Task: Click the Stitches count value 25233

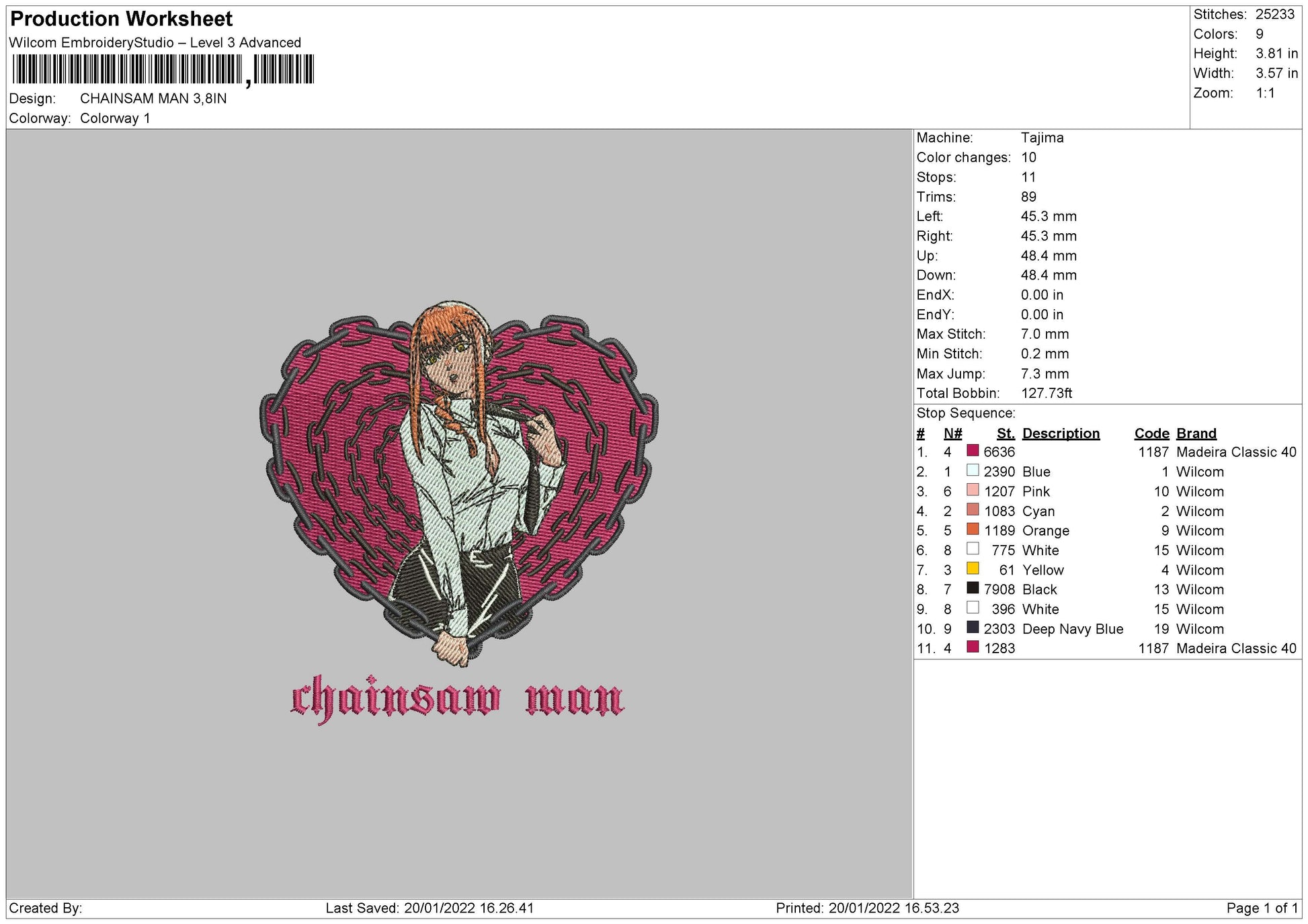Action: pyautogui.click(x=1275, y=14)
